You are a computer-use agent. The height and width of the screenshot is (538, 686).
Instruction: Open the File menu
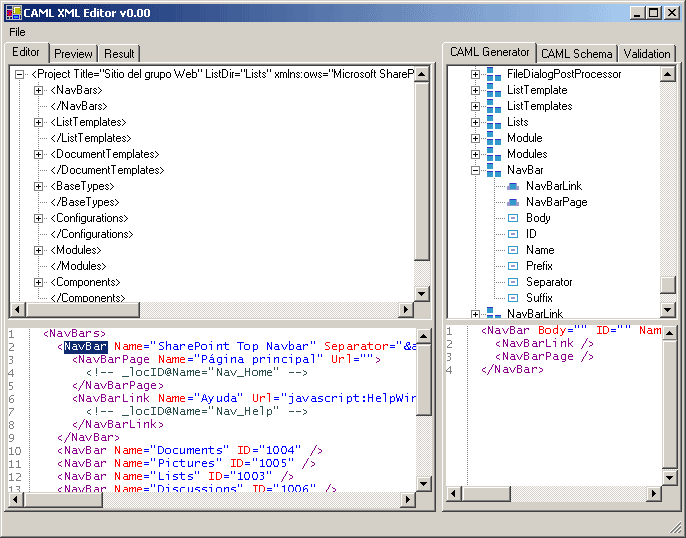tap(18, 32)
